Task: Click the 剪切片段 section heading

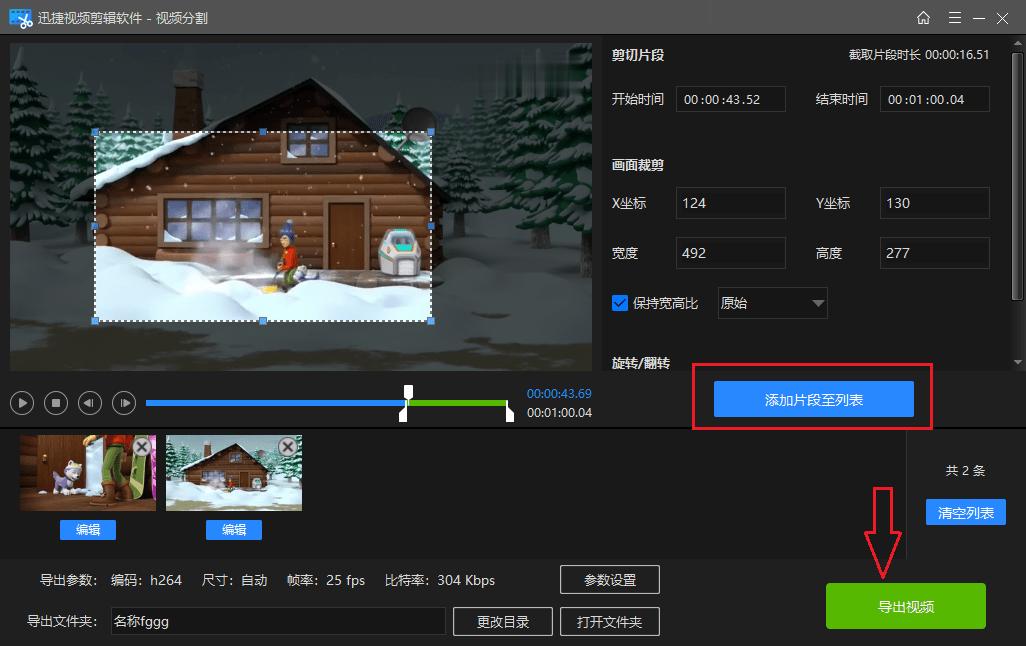Action: (637, 55)
